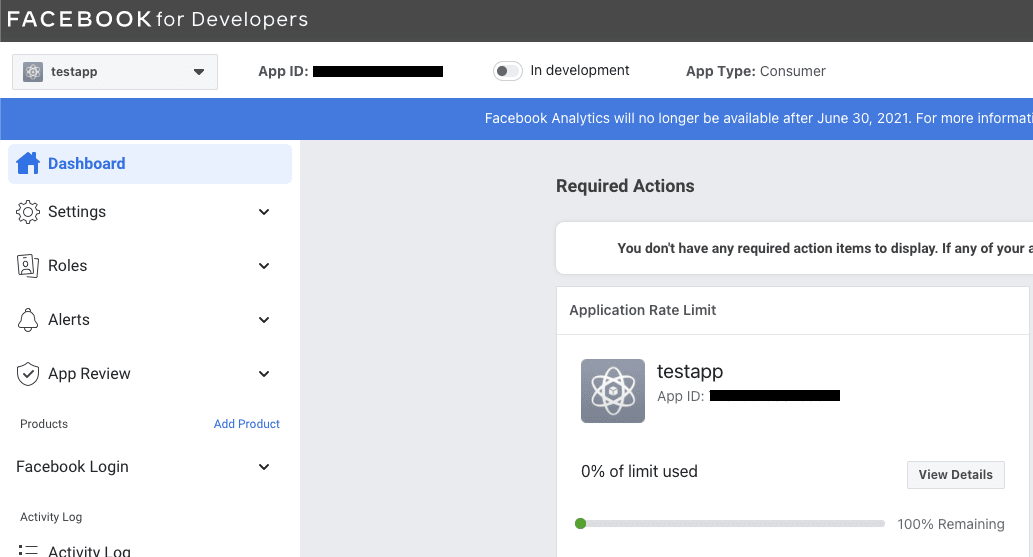Screen dimensions: 1033x557
Task: Click the Products section label
Action: [43, 424]
